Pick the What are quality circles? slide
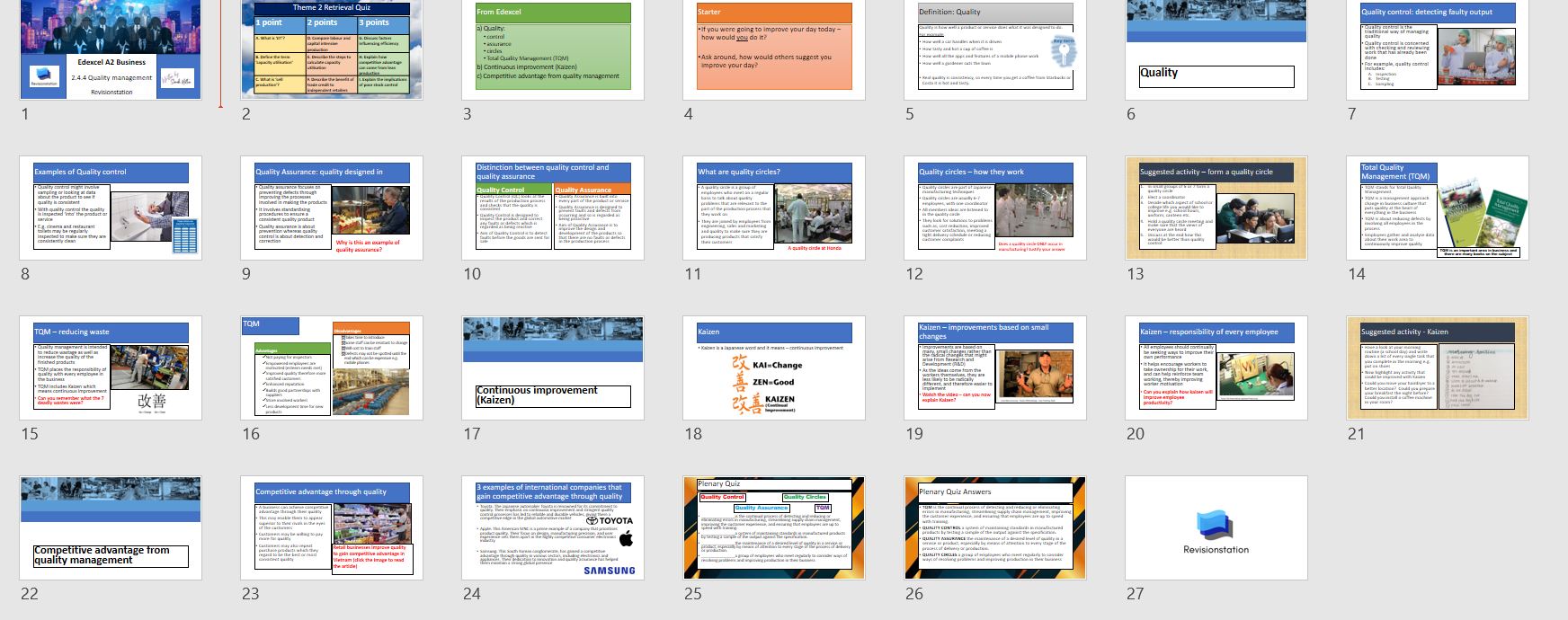 point(774,208)
